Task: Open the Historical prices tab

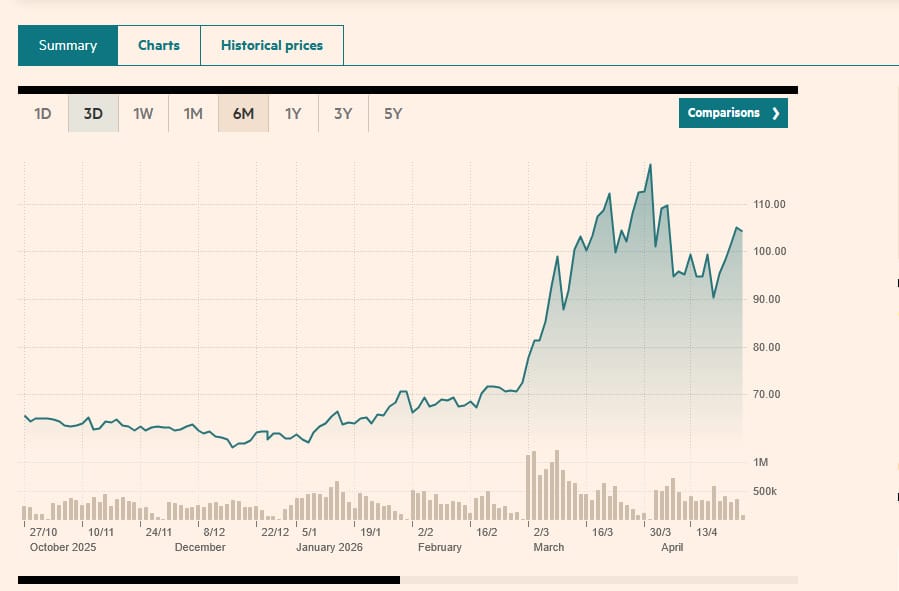Action: click(271, 46)
